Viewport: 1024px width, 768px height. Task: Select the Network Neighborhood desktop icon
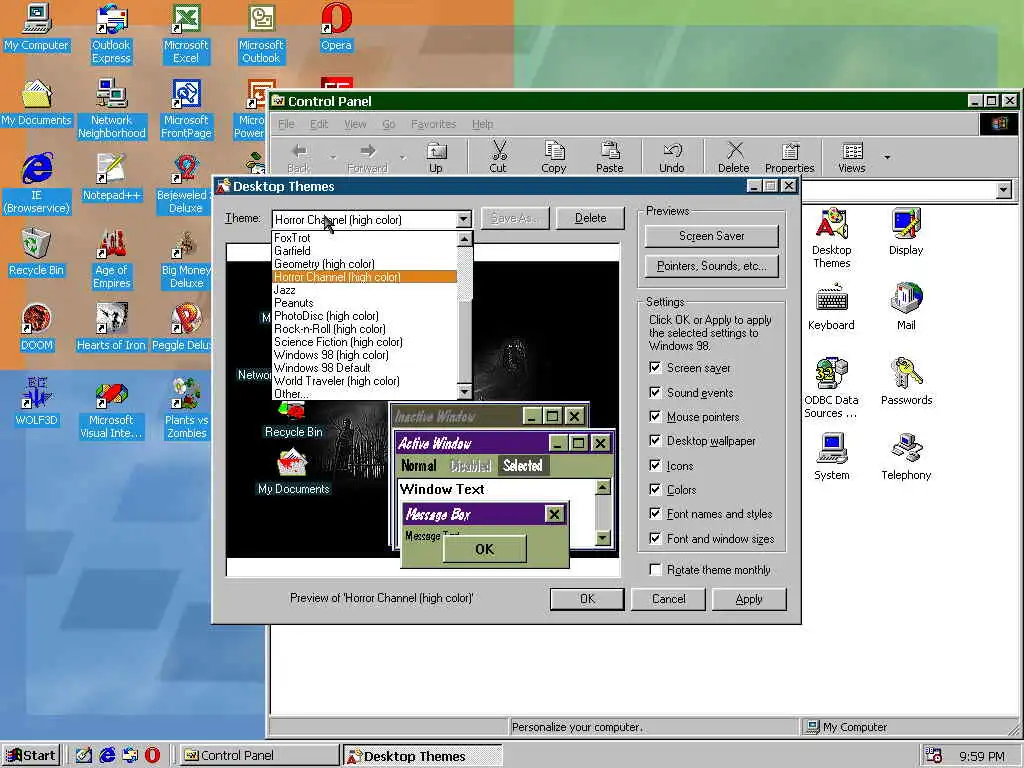point(112,108)
